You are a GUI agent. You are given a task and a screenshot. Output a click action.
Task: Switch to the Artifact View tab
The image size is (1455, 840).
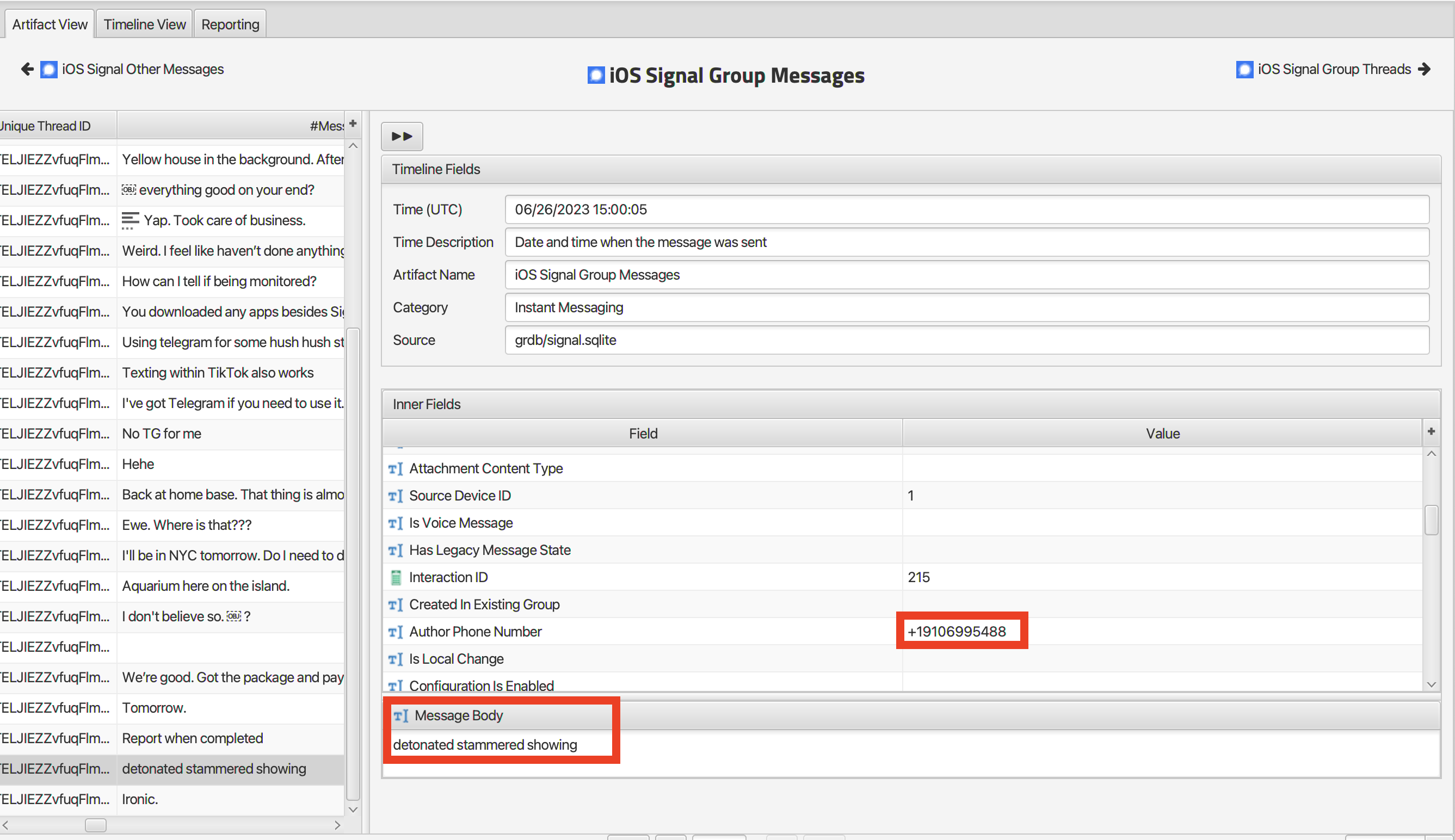coord(50,24)
